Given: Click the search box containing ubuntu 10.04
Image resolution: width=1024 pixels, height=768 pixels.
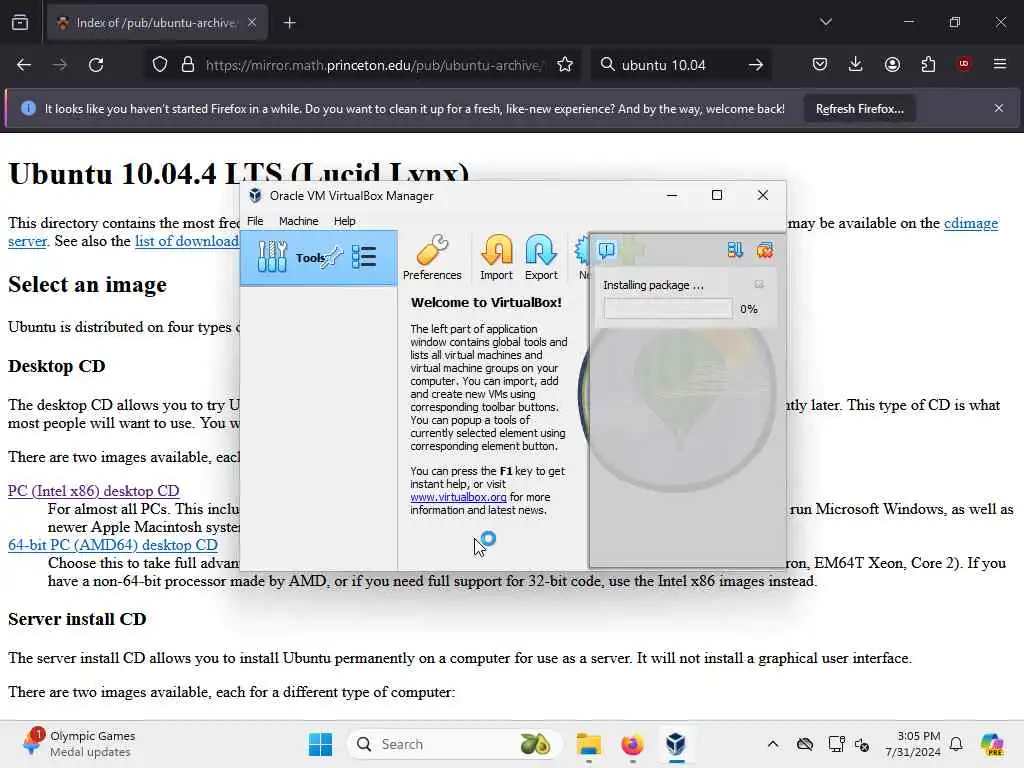Looking at the screenshot, I should (x=679, y=65).
